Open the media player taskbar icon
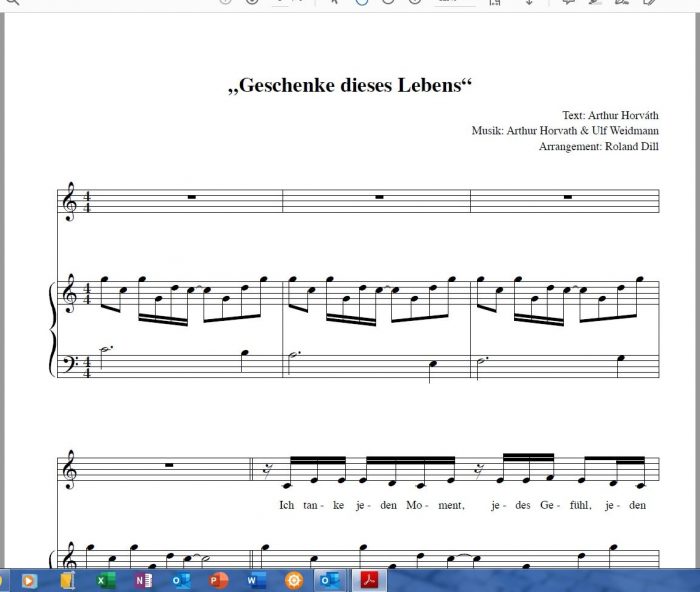Image resolution: width=700 pixels, height=592 pixels. 29,580
